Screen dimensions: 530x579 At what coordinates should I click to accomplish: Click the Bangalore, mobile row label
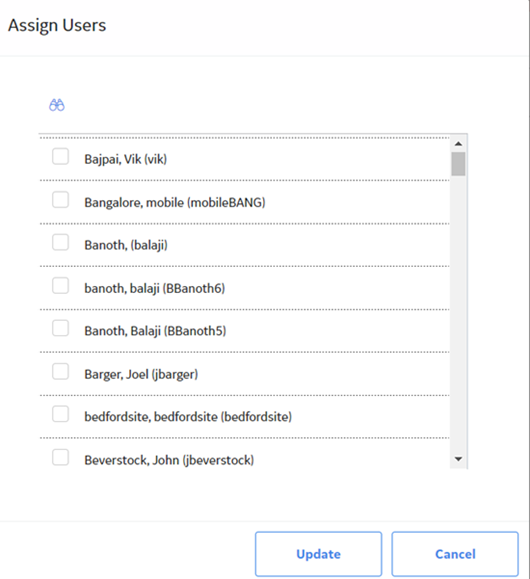(175, 202)
